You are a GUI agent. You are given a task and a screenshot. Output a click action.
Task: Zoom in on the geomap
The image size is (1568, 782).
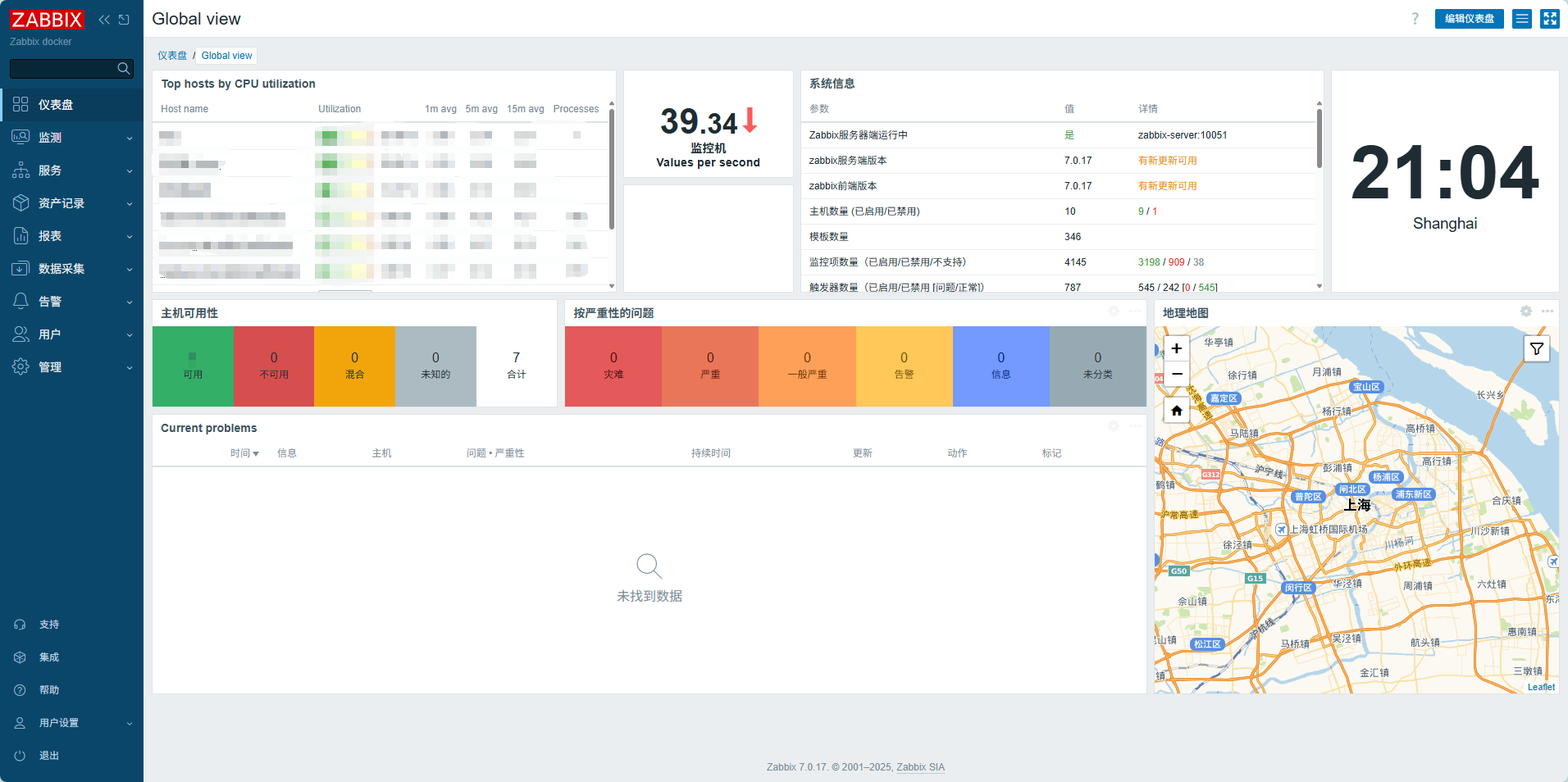pyautogui.click(x=1176, y=348)
